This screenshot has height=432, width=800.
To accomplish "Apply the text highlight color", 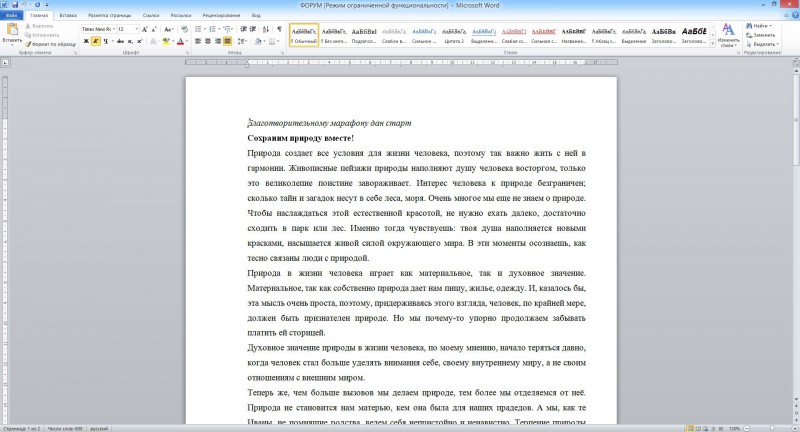I will coord(166,41).
